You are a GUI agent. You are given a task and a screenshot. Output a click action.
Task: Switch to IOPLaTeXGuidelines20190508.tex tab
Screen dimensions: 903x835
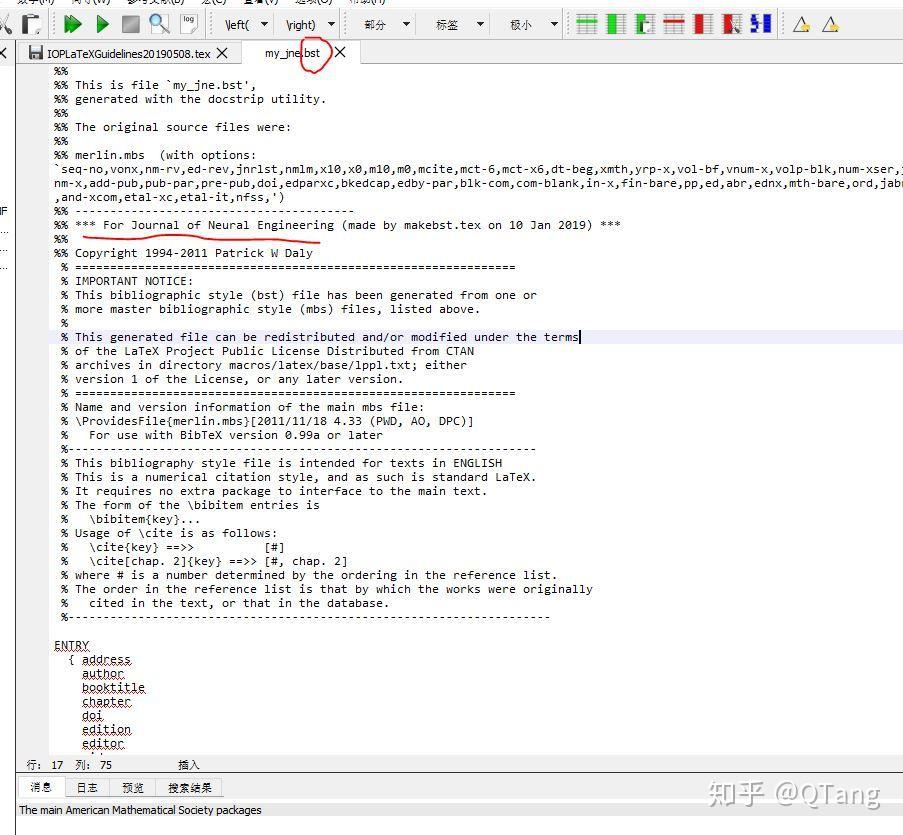click(x=128, y=54)
